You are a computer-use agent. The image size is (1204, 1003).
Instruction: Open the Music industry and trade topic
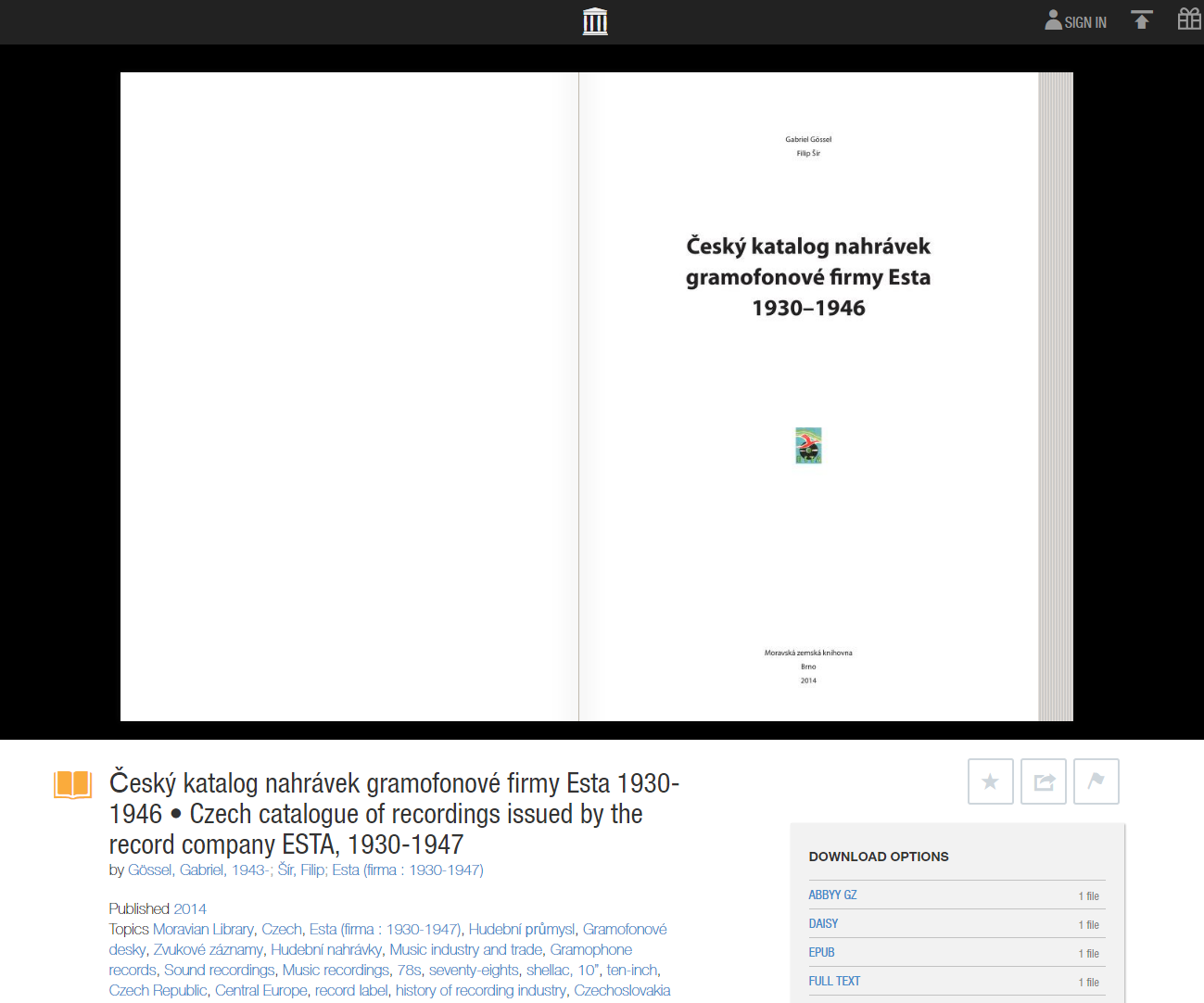click(x=466, y=949)
